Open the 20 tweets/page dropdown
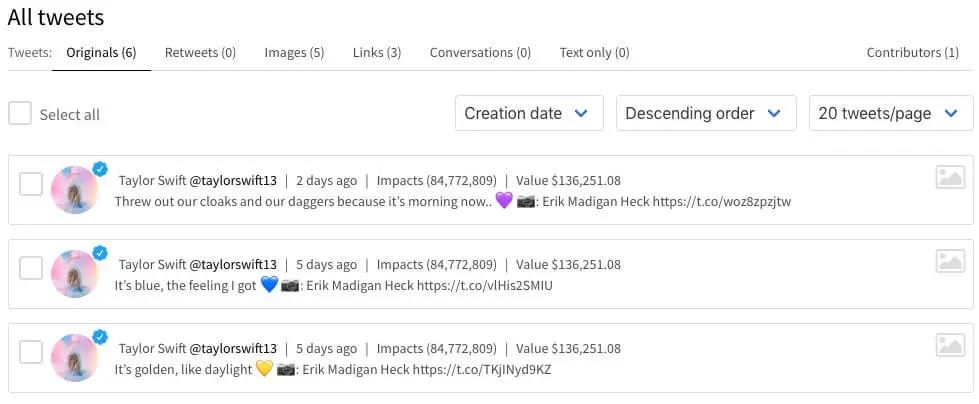 point(890,113)
